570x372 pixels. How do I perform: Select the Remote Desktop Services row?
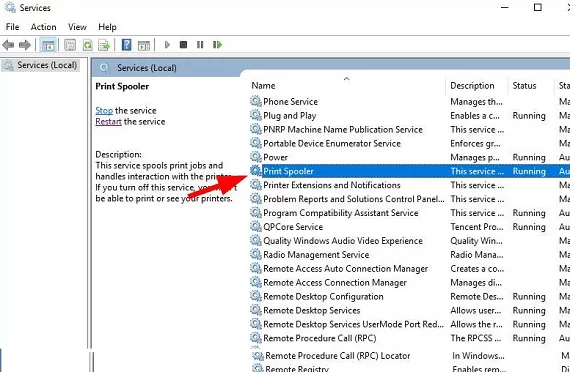tap(410, 311)
